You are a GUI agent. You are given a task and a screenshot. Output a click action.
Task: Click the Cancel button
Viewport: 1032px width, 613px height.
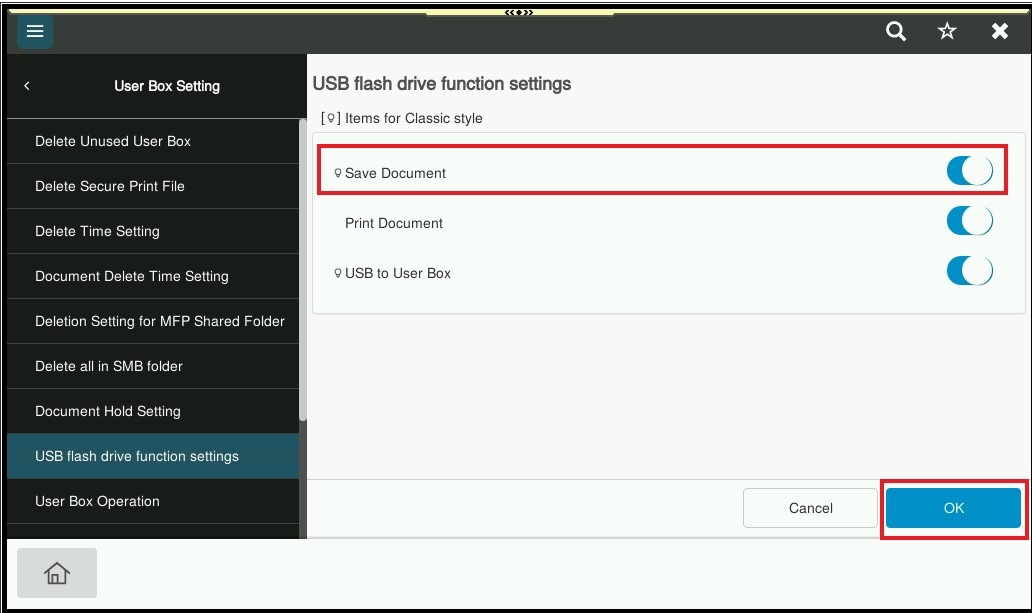810,508
